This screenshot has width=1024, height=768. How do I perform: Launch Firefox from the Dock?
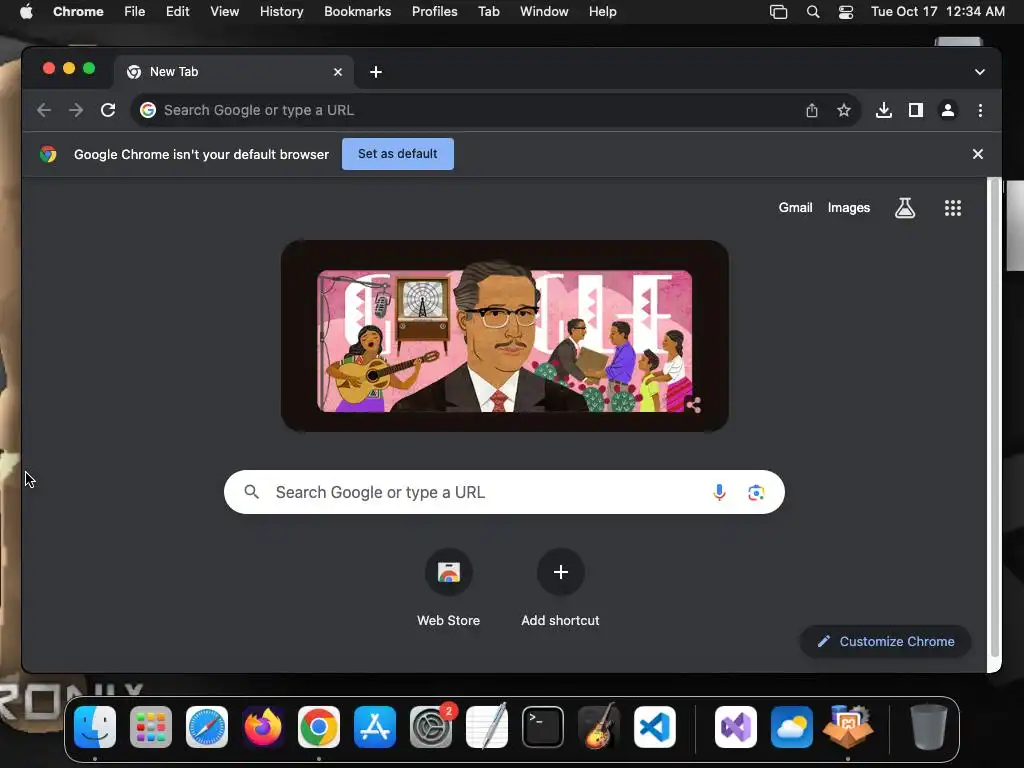[x=263, y=727]
